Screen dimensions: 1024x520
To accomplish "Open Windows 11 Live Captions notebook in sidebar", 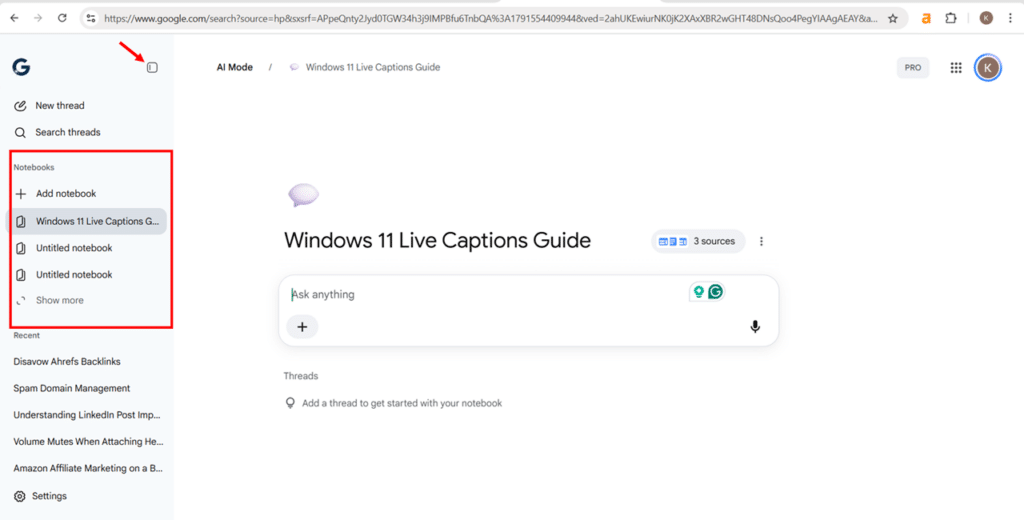I will pyautogui.click(x=86, y=221).
